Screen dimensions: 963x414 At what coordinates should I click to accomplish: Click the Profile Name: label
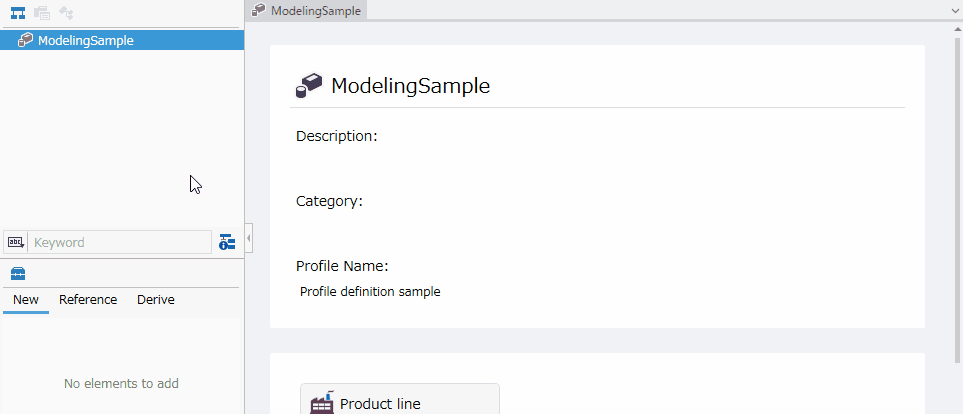coord(342,267)
